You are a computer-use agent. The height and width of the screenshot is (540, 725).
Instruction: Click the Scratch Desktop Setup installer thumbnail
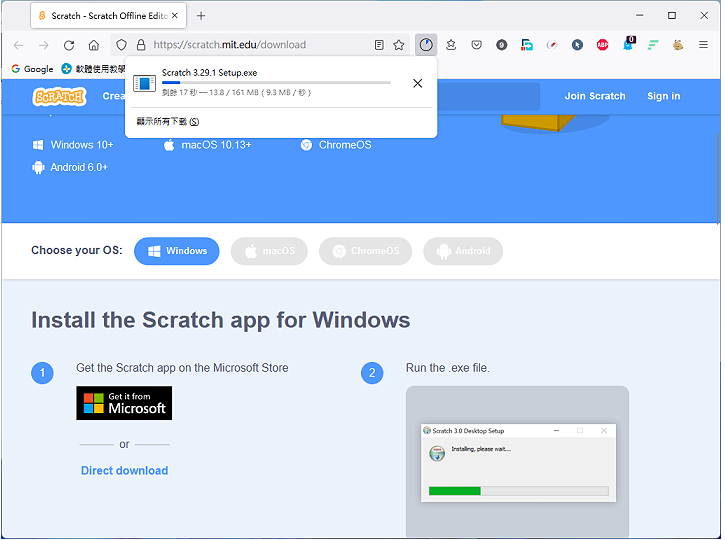tap(518, 462)
